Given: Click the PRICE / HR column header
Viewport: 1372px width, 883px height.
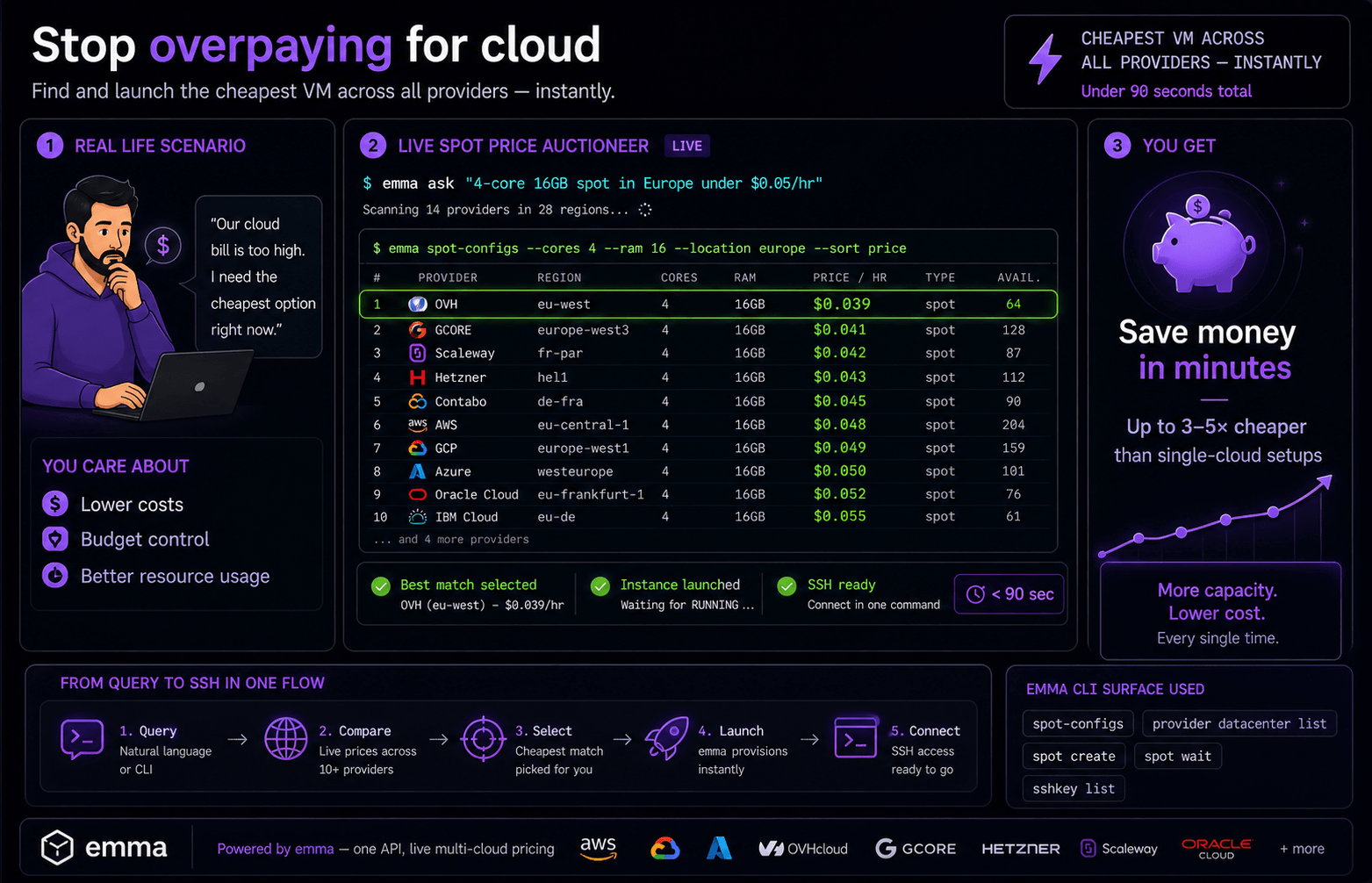Looking at the screenshot, I should [x=850, y=277].
